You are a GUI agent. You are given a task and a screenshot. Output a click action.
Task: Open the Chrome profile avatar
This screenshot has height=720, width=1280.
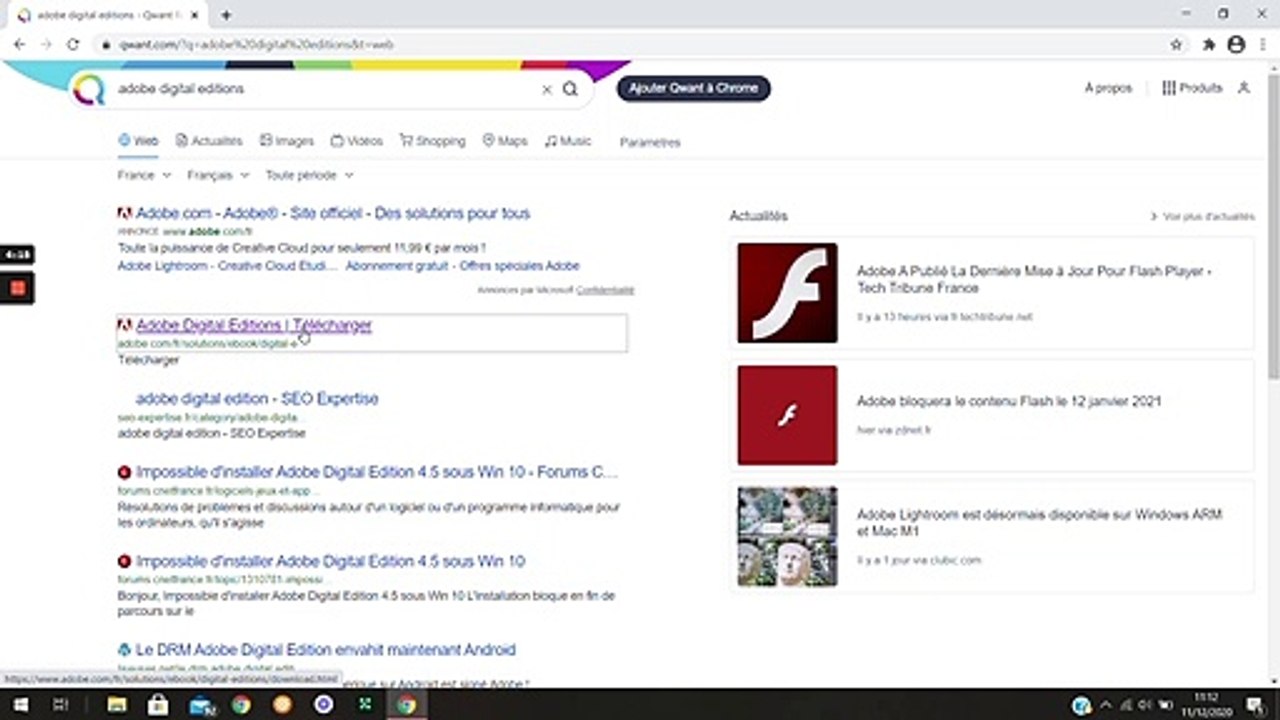[1236, 44]
